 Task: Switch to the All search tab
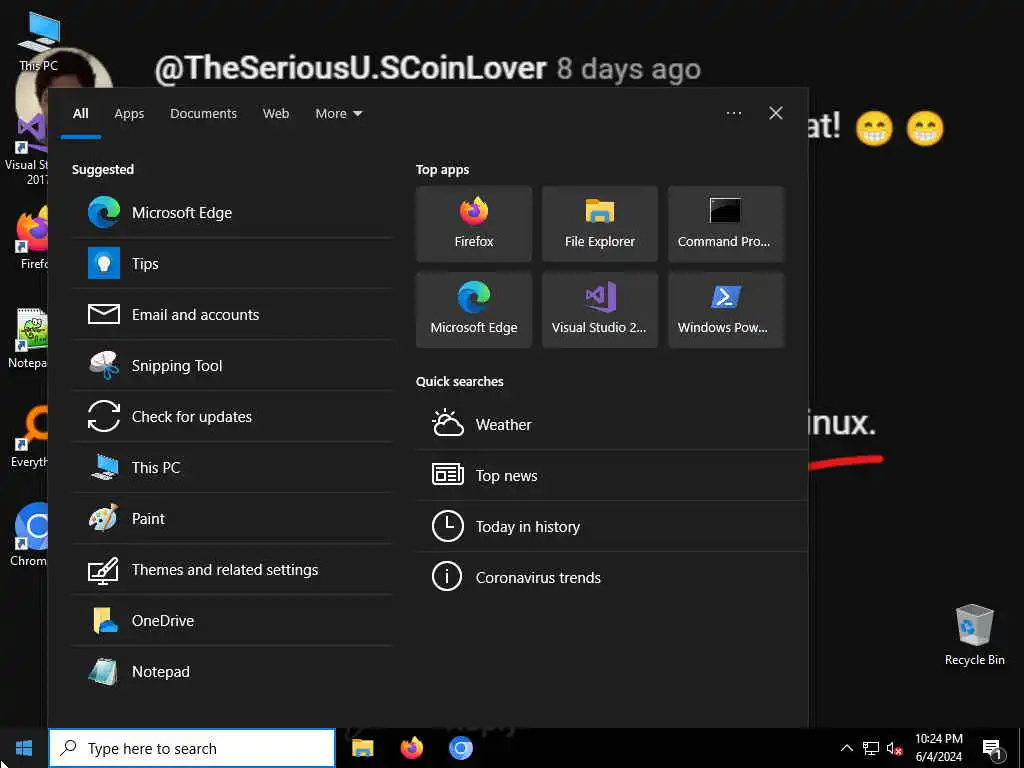click(x=80, y=114)
